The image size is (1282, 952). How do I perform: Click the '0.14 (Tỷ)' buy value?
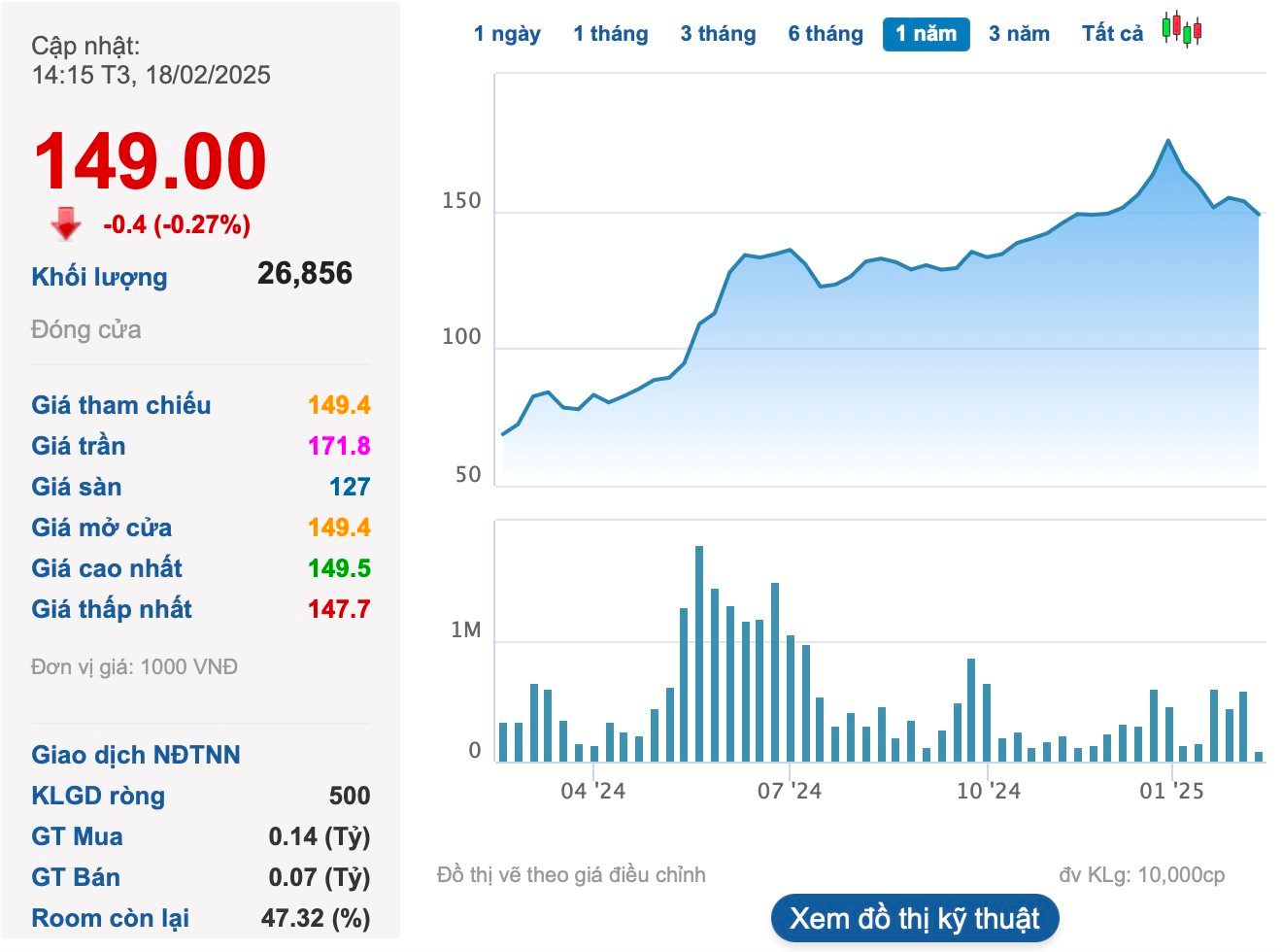[x=320, y=836]
